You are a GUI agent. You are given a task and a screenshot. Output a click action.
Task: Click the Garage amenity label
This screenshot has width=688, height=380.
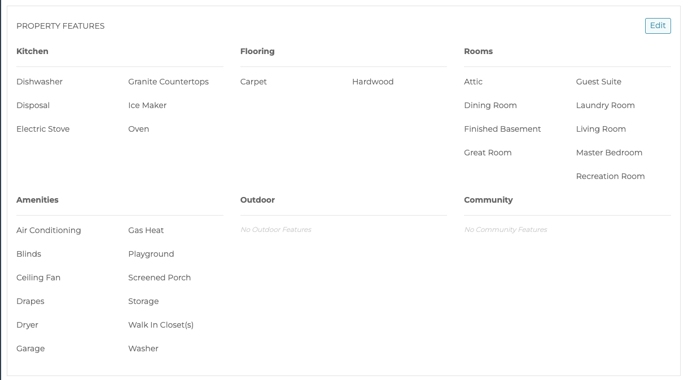[x=30, y=349]
